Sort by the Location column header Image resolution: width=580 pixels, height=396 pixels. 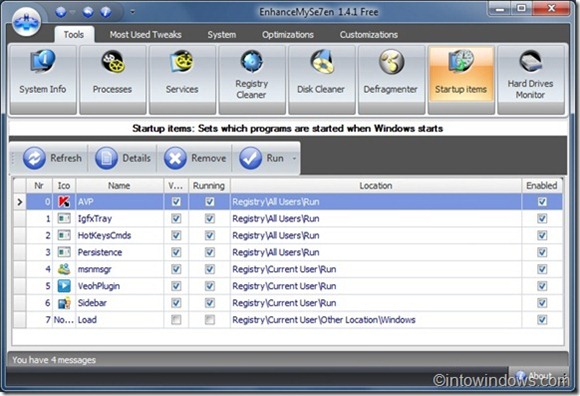click(x=376, y=186)
